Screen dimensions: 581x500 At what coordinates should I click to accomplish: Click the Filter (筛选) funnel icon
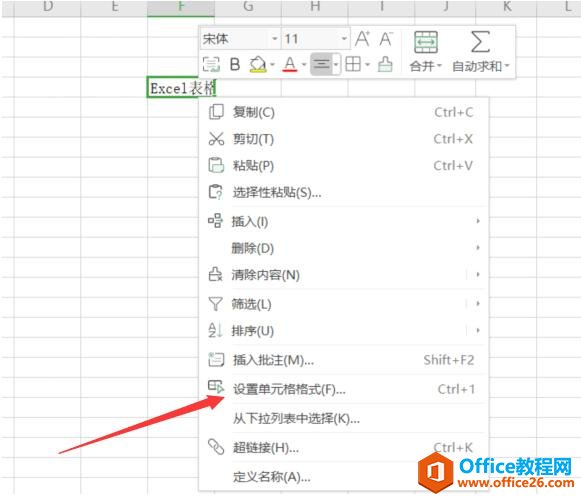tap(215, 304)
